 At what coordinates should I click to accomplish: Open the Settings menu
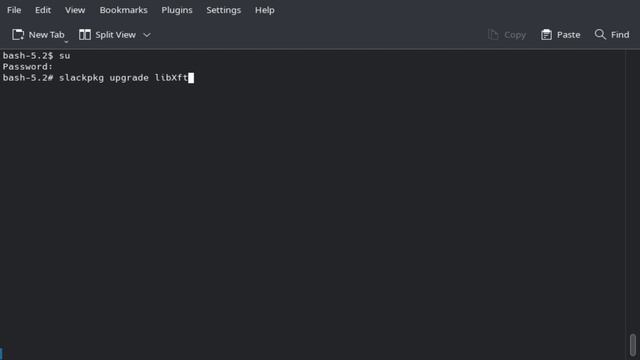click(223, 10)
